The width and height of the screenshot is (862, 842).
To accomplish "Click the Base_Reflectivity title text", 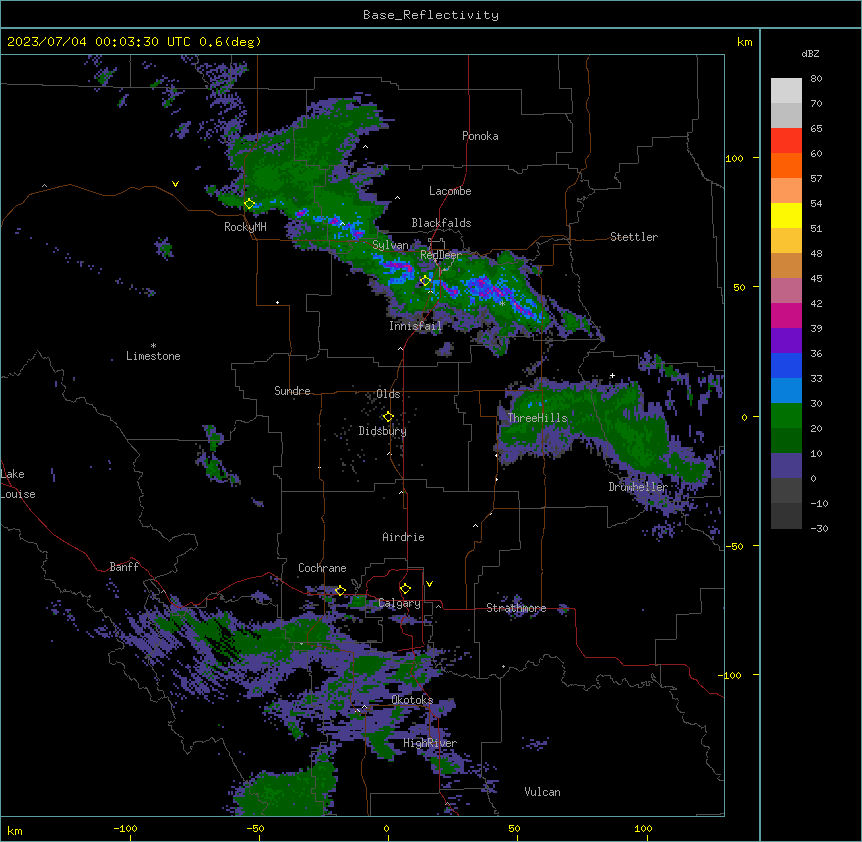I will click(x=431, y=15).
